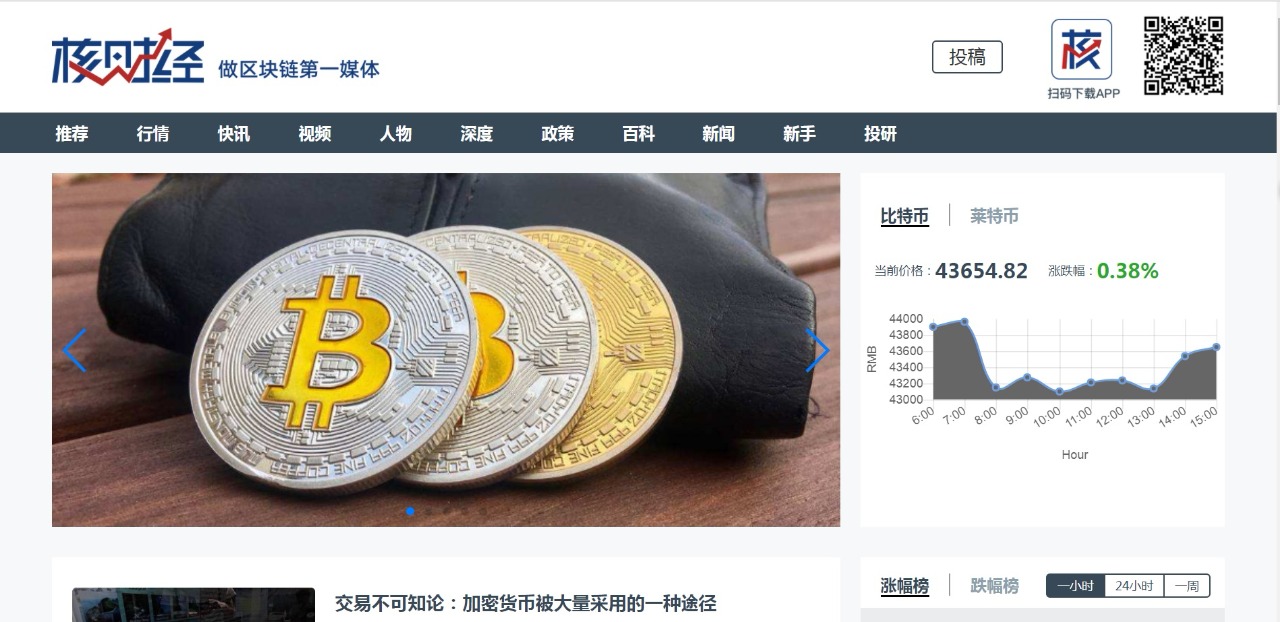Go to previous carousel slide arrow
This screenshot has width=1280, height=622.
click(x=74, y=350)
